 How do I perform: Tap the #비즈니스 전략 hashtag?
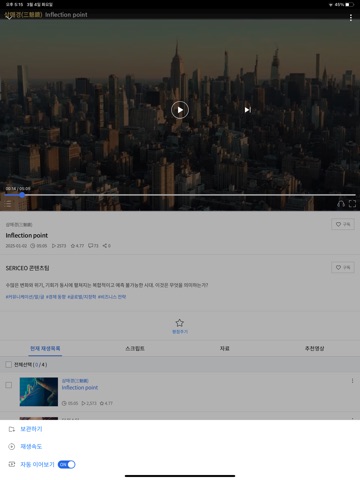point(112,297)
